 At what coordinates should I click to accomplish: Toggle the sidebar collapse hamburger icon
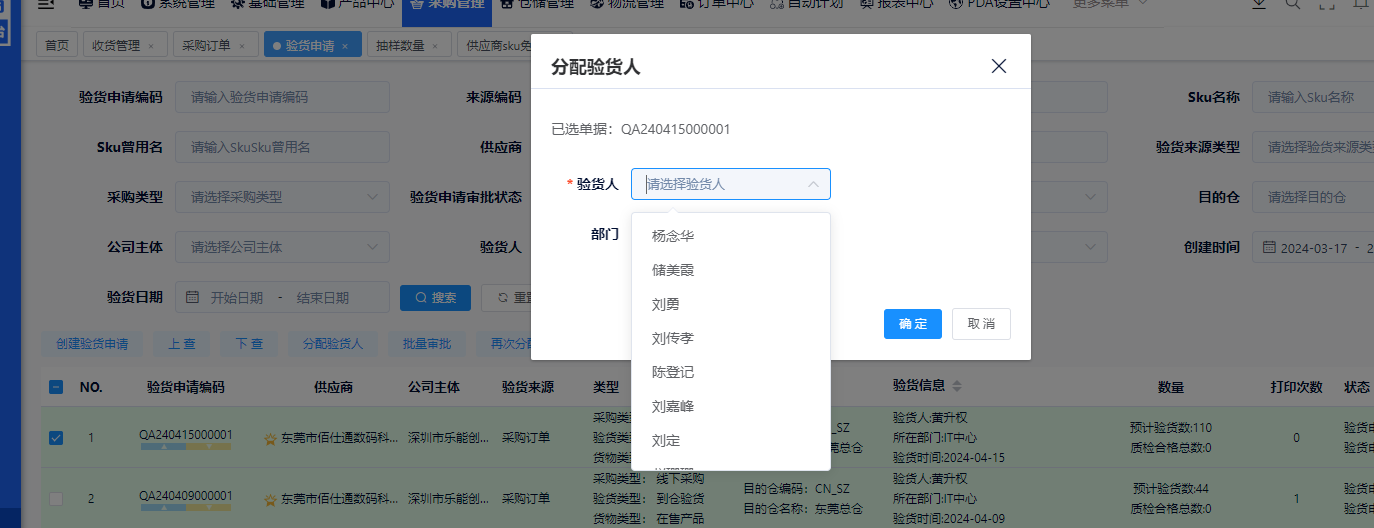click(46, 4)
